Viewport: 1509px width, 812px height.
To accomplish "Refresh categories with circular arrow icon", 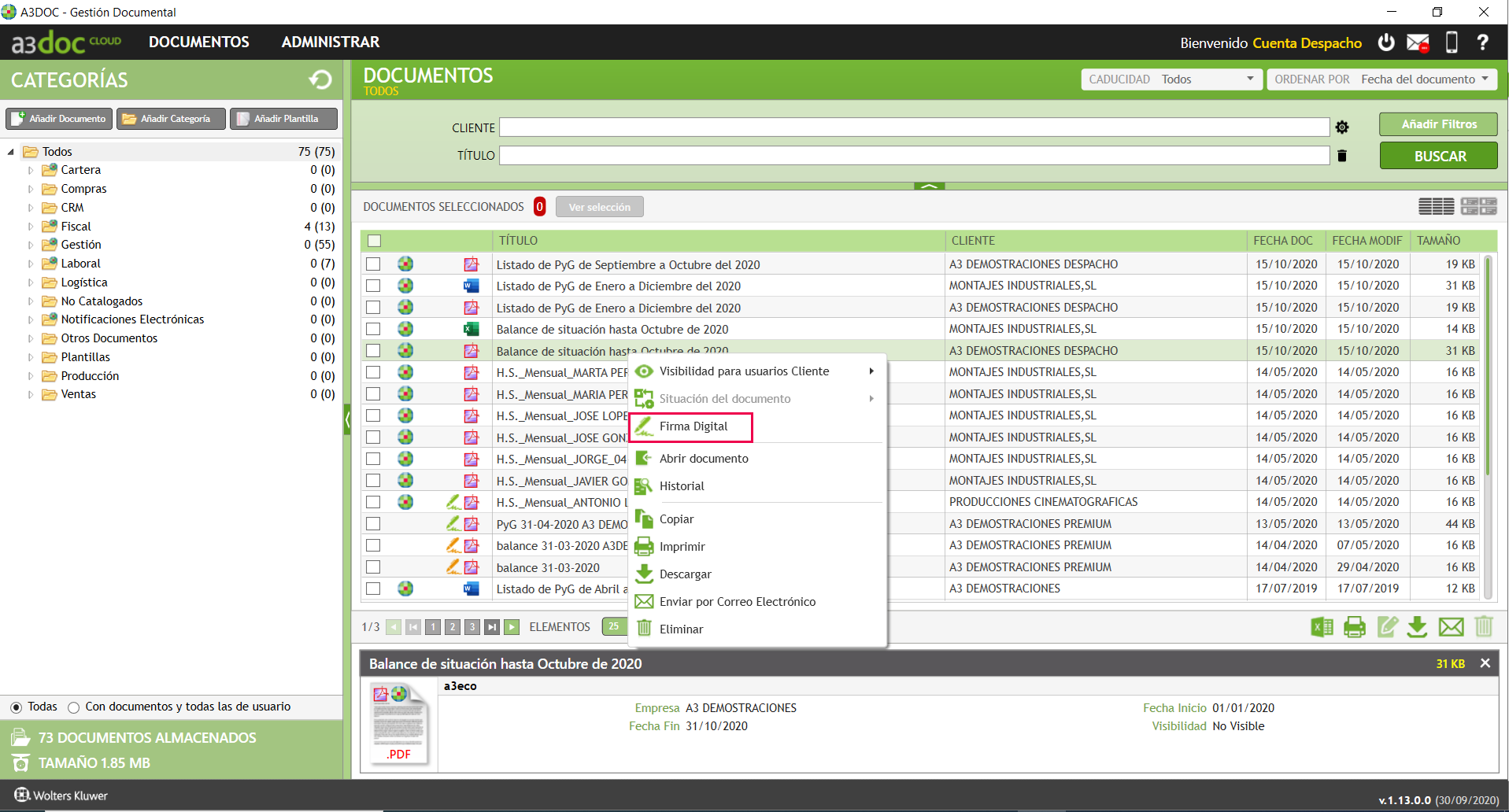I will [x=320, y=79].
